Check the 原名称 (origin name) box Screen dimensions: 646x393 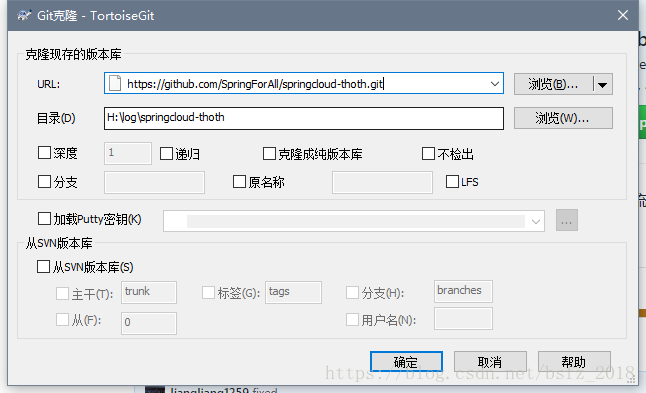click(x=239, y=182)
